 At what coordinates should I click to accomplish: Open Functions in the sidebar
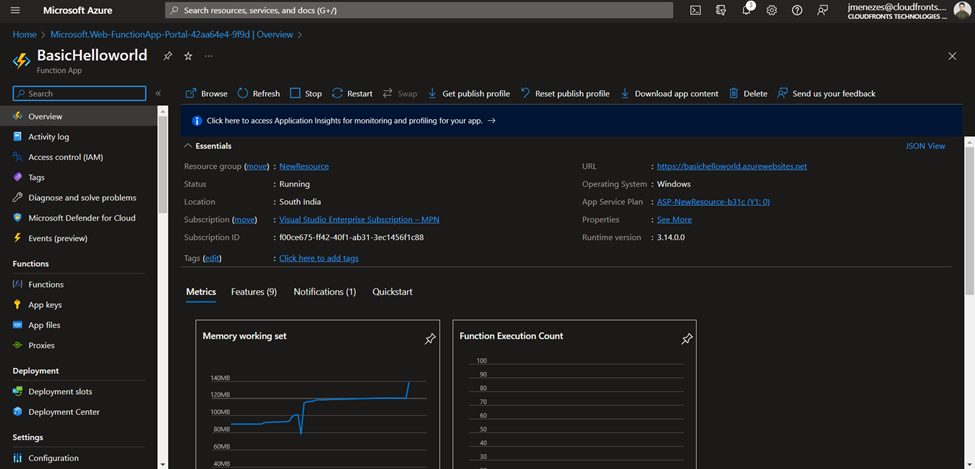(x=78, y=284)
